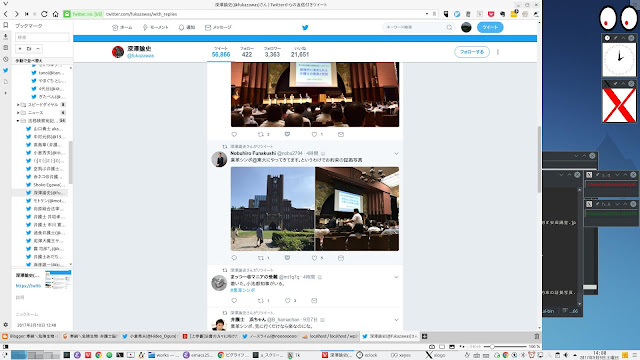
Task: Open the trash closed-tabs icon
Action: click(x=537, y=336)
